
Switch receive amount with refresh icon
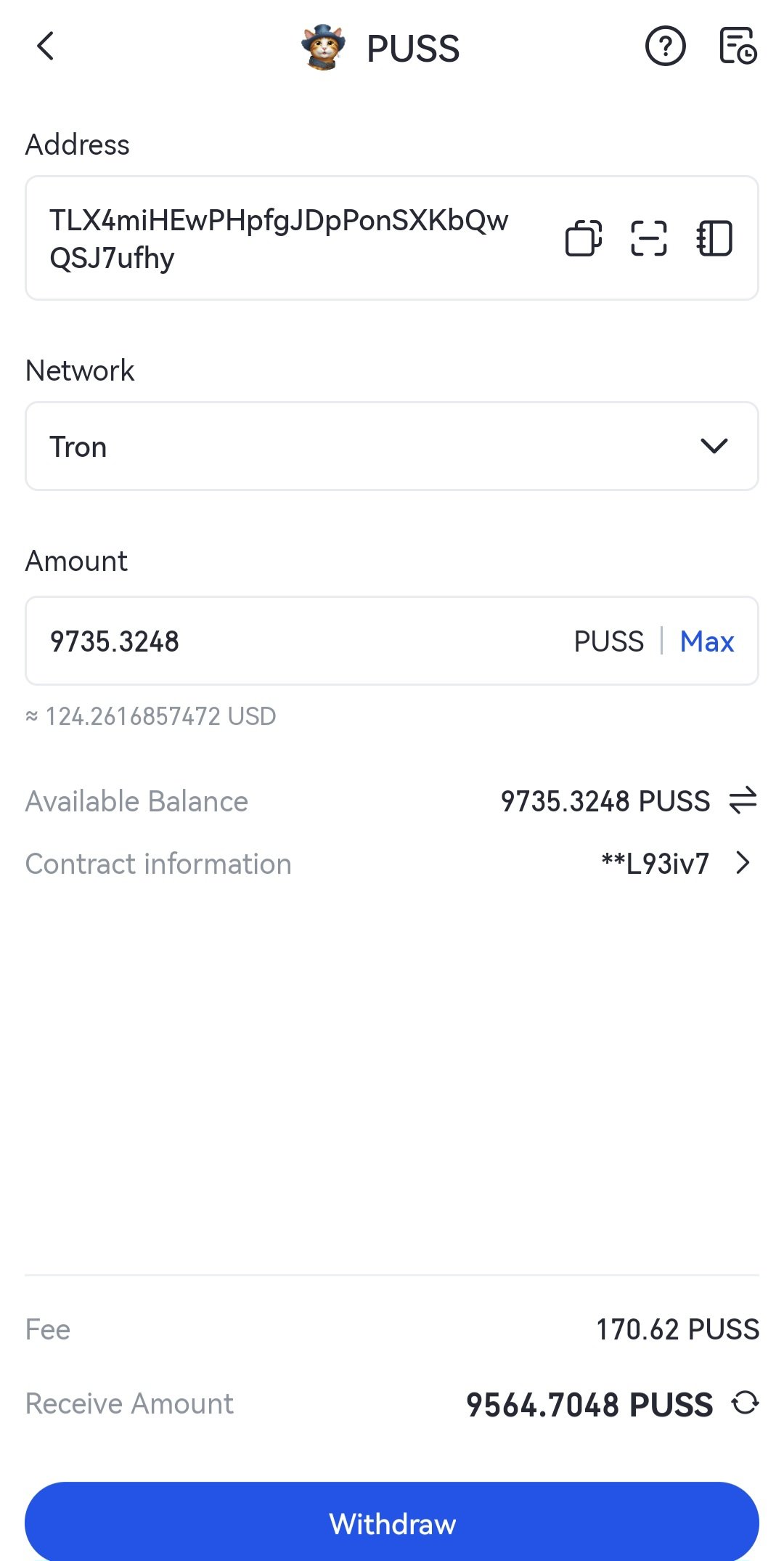[745, 1403]
